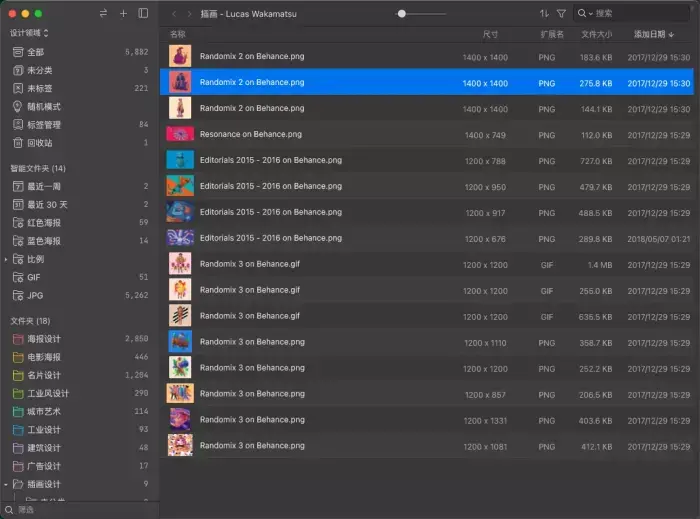Collapse the 插画设计 folder
The height and width of the screenshot is (519, 700).
6,484
